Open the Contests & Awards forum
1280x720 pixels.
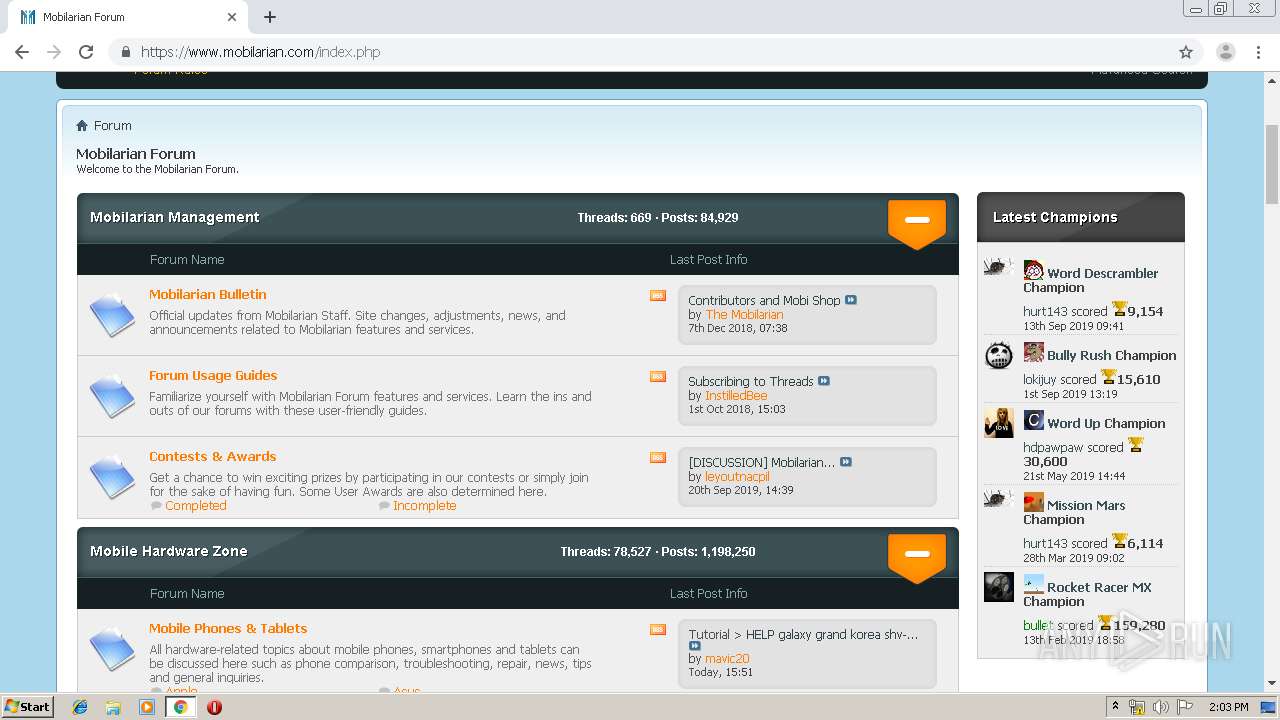(212, 456)
